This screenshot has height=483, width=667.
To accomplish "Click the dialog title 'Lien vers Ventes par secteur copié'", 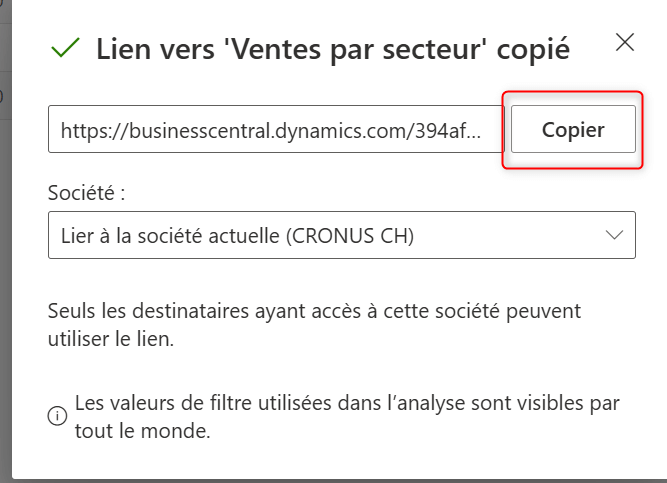I will [x=333, y=49].
